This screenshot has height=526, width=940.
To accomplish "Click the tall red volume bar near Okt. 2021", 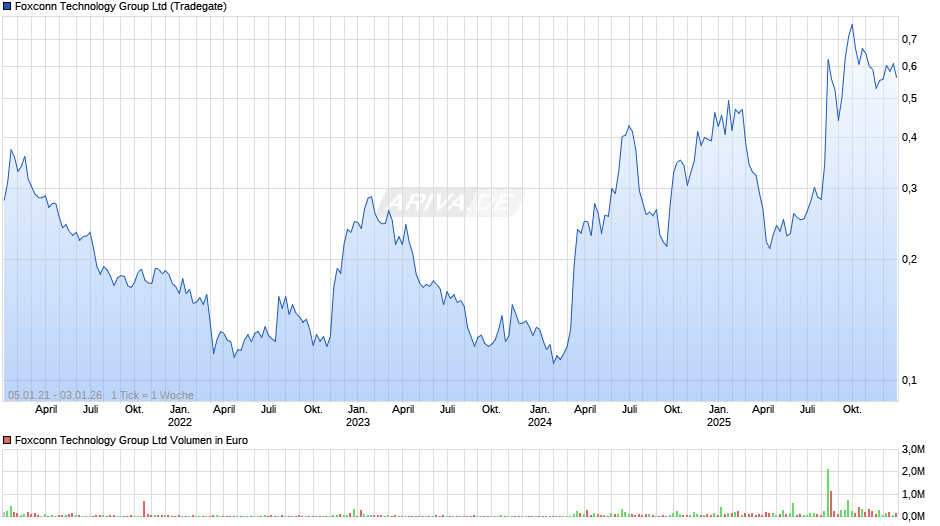I will pos(144,509).
